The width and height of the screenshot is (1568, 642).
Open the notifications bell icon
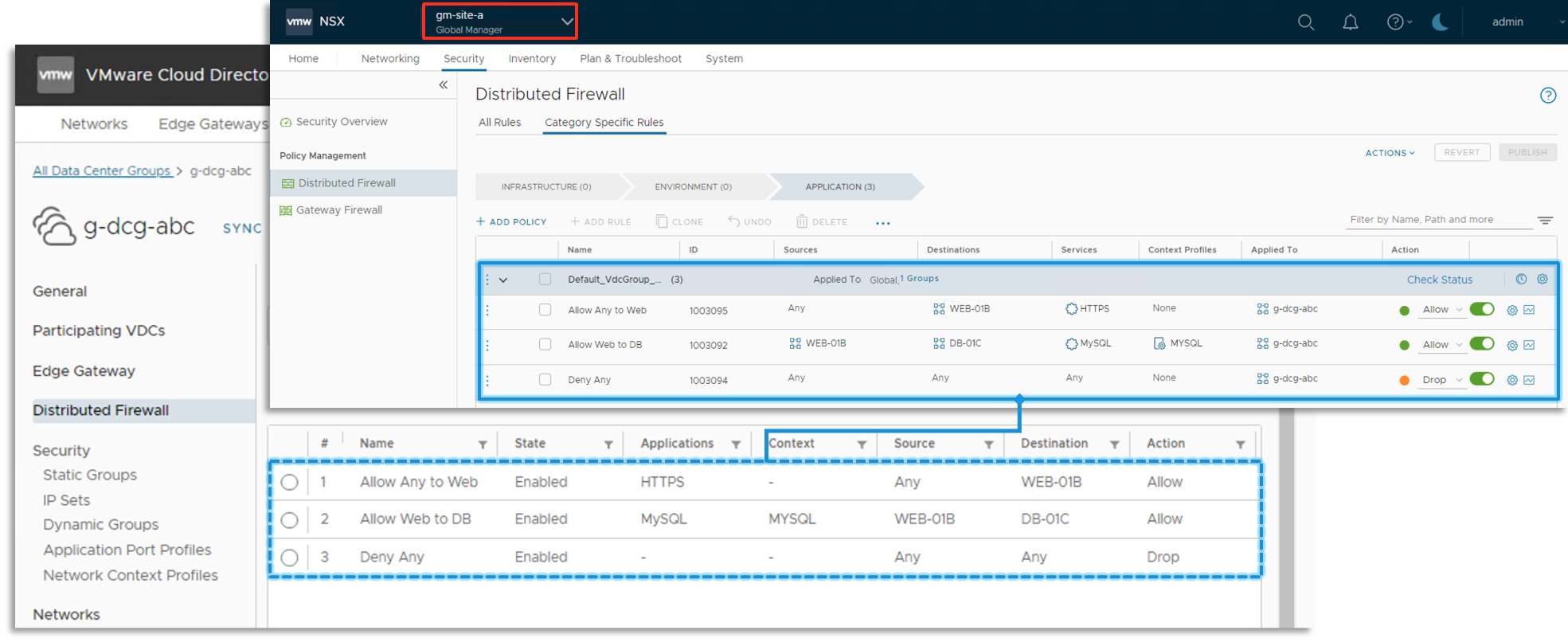pos(1350,22)
